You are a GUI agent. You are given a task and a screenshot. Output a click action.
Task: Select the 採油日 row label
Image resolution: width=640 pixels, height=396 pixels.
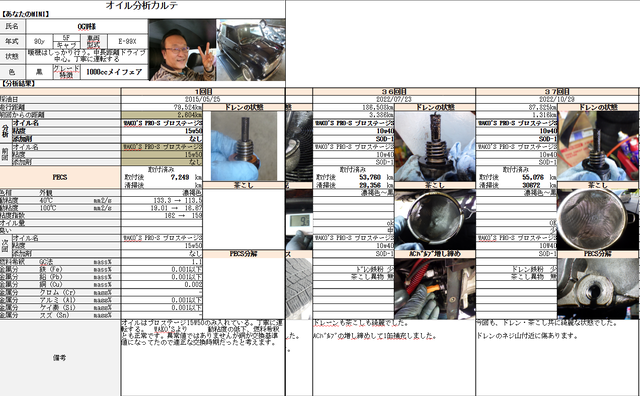pos(60,99)
